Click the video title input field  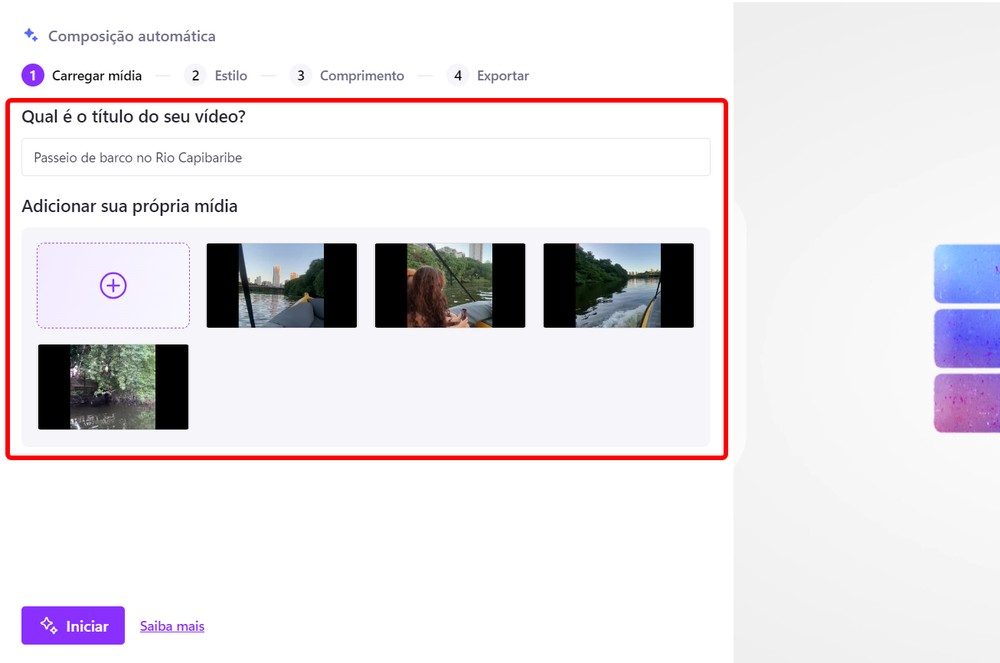point(363,157)
